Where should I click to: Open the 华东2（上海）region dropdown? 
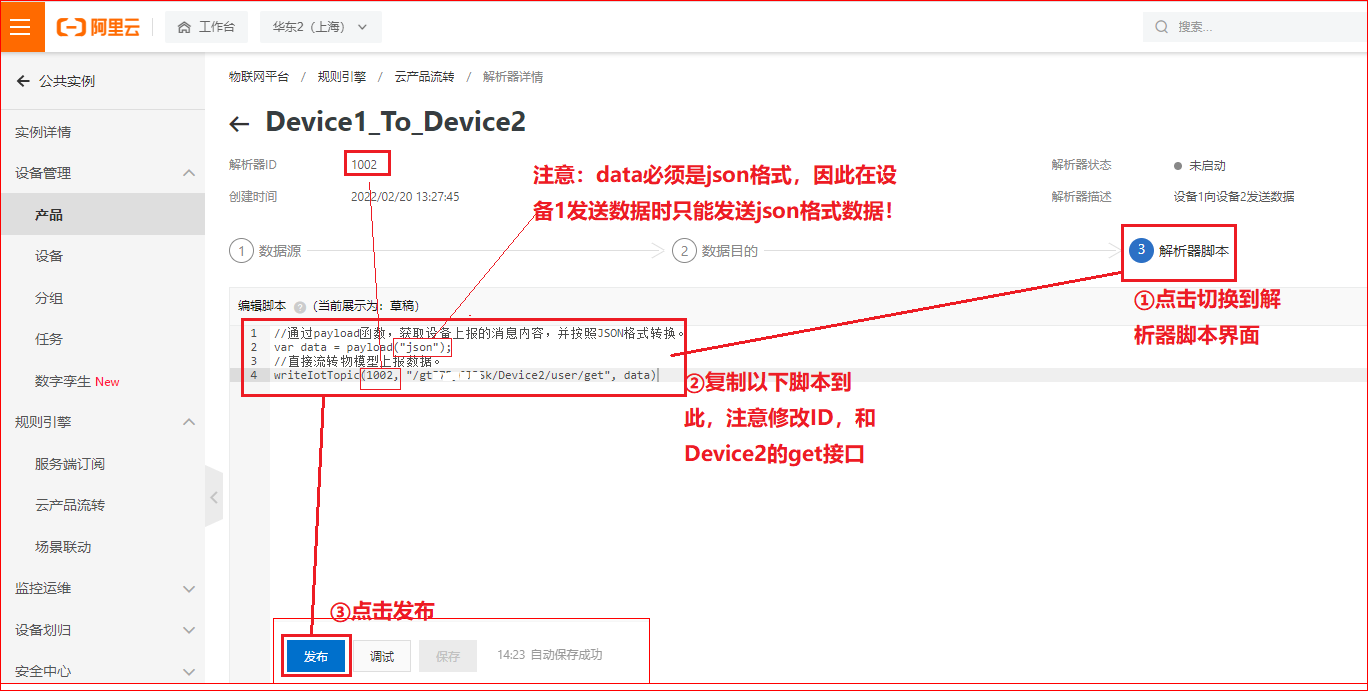tap(320, 27)
